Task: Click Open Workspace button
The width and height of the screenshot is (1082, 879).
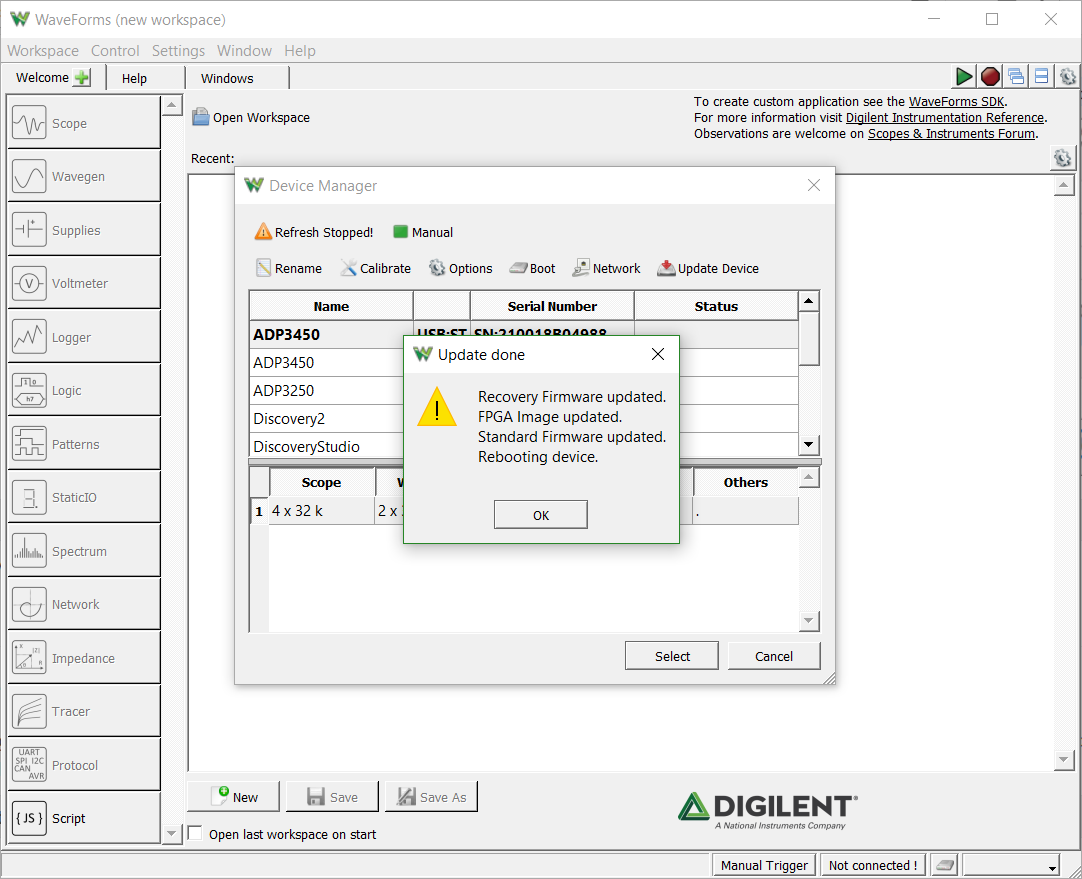Action: click(251, 117)
